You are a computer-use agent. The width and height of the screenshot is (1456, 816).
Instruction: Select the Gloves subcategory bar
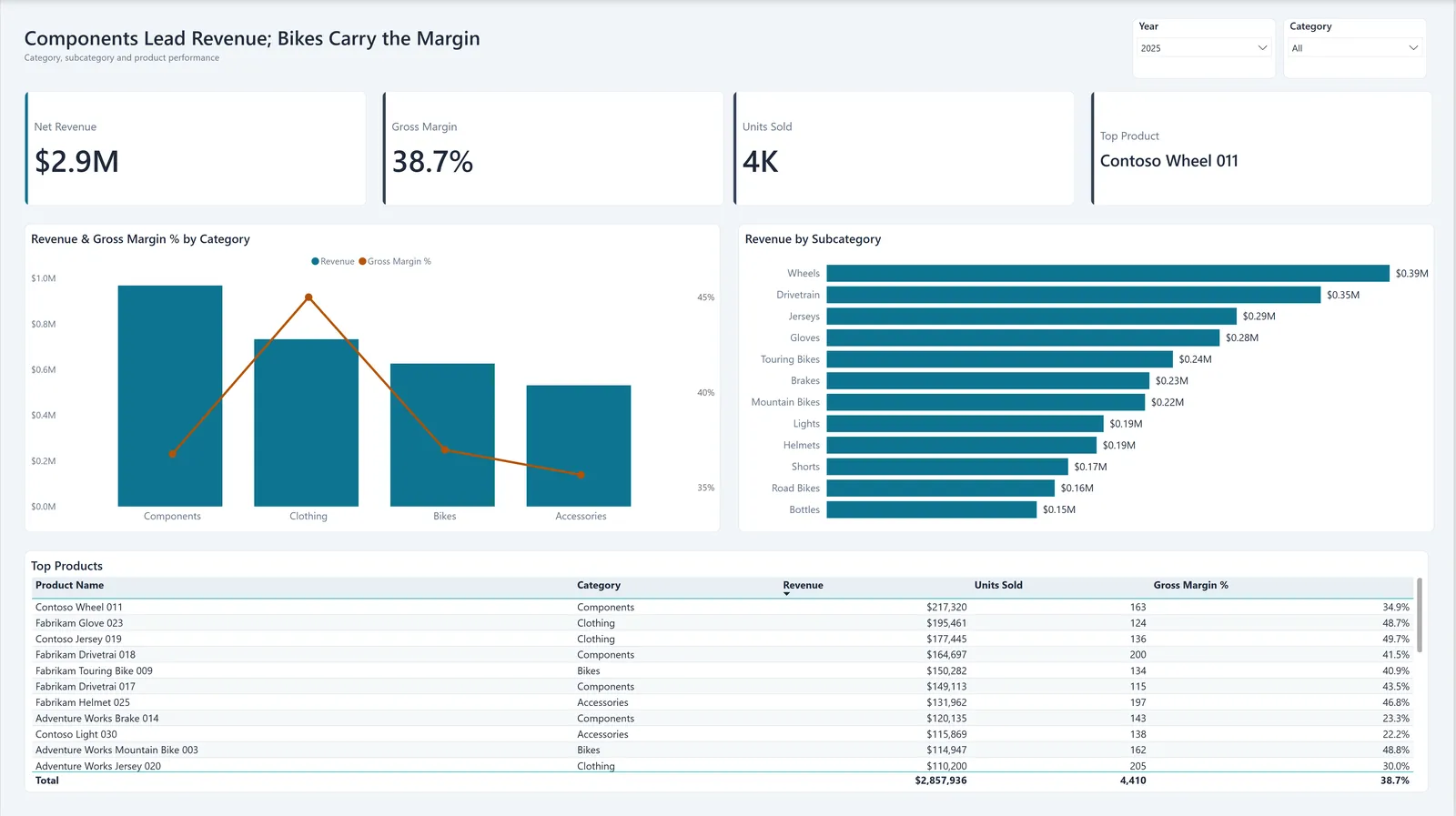1023,337
